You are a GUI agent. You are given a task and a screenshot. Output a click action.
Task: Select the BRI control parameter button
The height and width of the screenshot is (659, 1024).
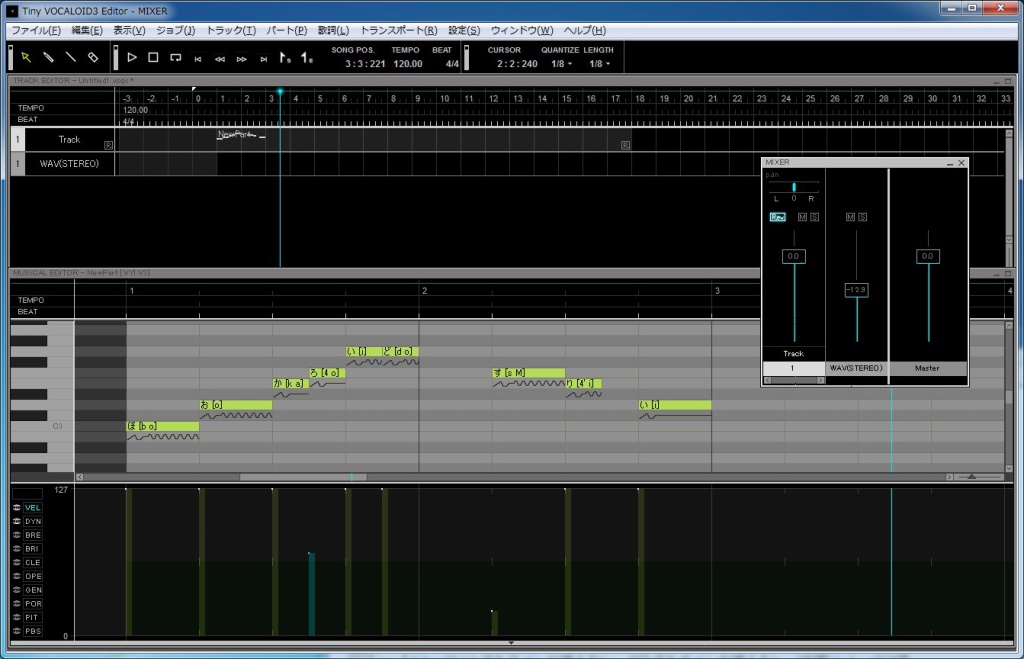[33, 549]
